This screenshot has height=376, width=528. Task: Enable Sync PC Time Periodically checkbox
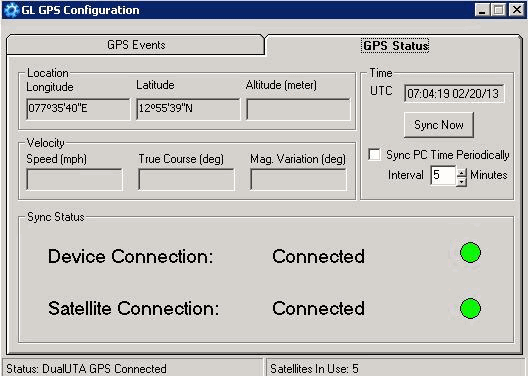(374, 155)
